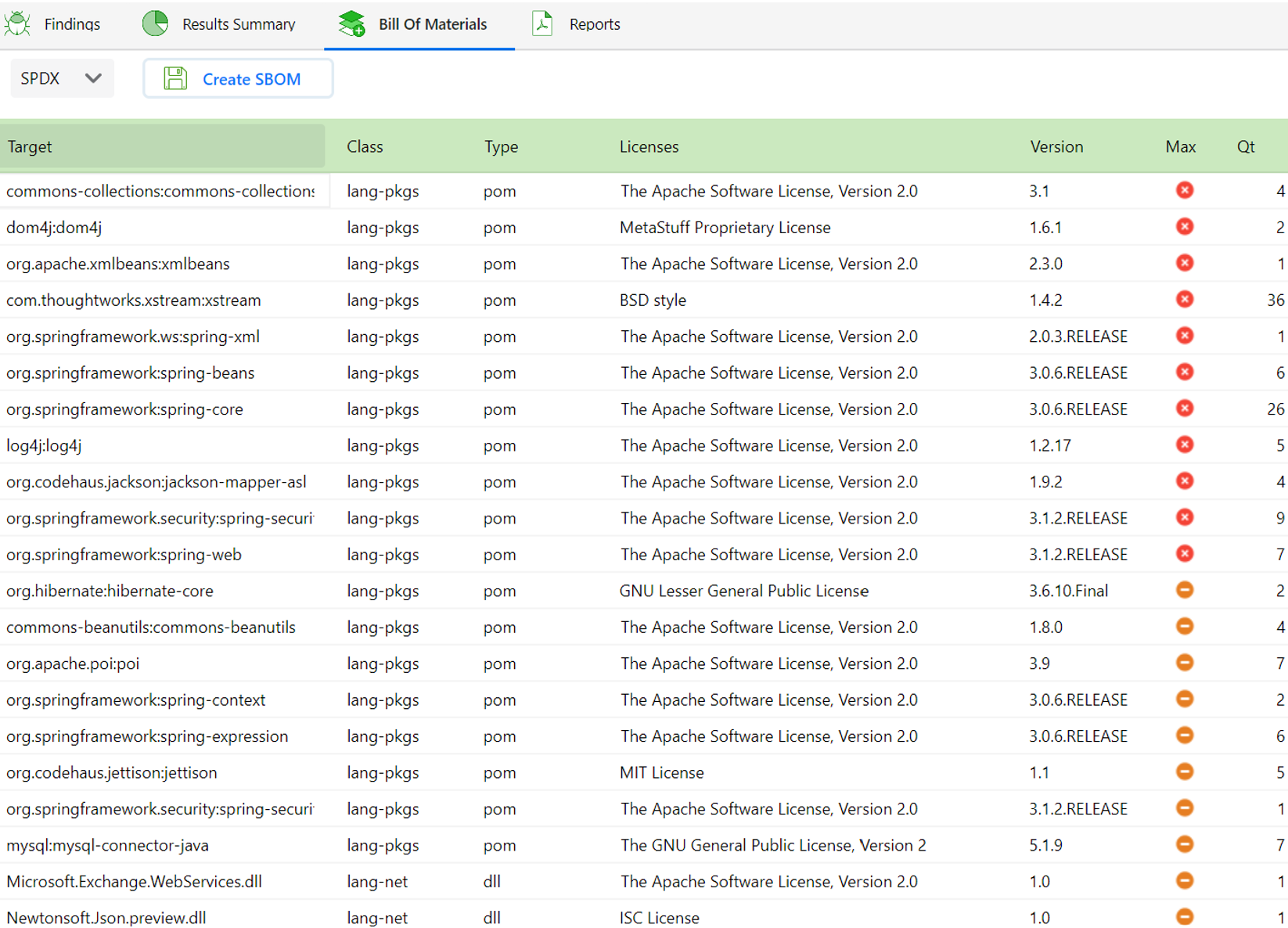The width and height of the screenshot is (1288, 928).
Task: Click the Findings bug icon
Action: pos(17,24)
